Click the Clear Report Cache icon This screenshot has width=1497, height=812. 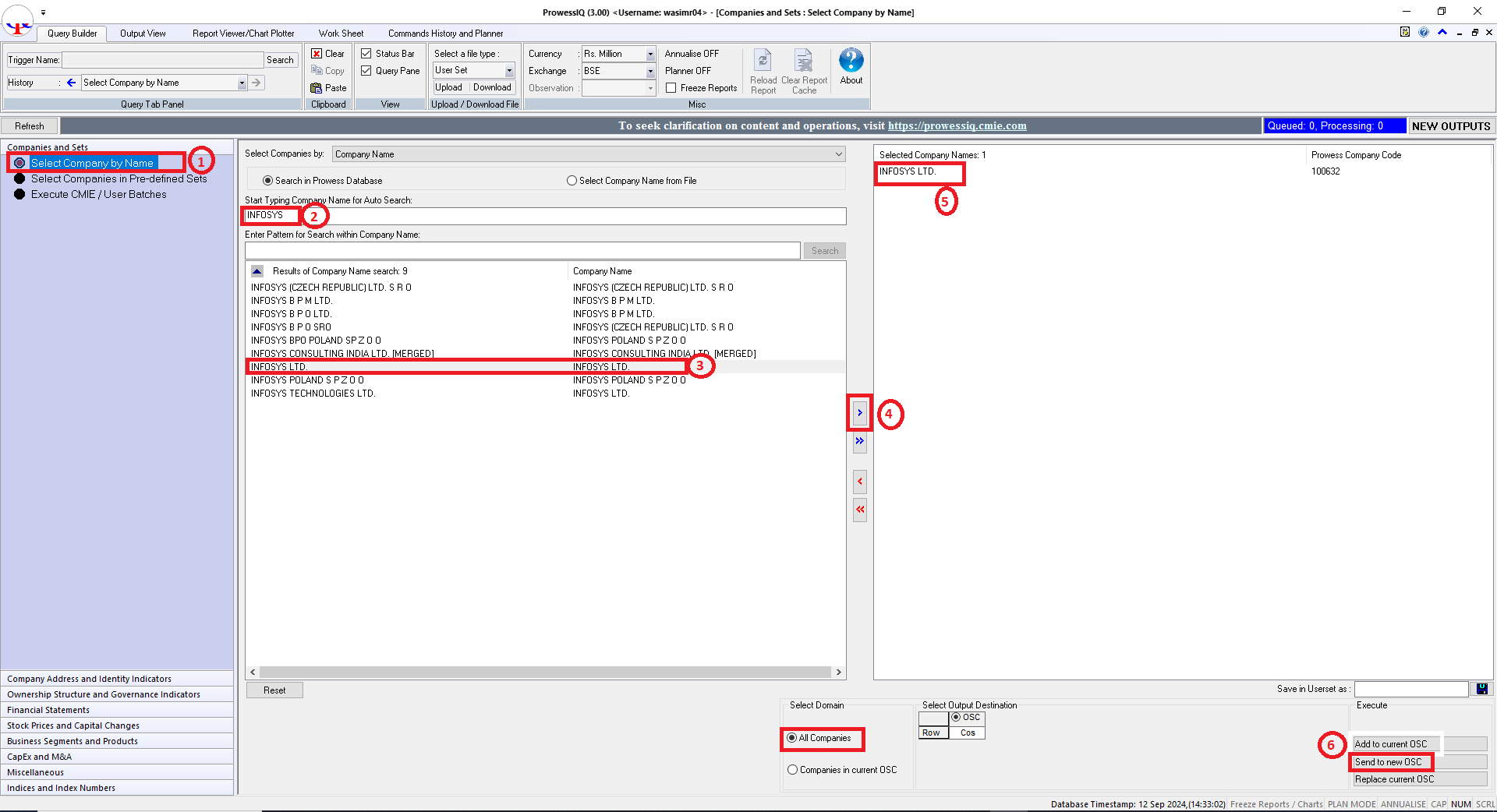(804, 61)
